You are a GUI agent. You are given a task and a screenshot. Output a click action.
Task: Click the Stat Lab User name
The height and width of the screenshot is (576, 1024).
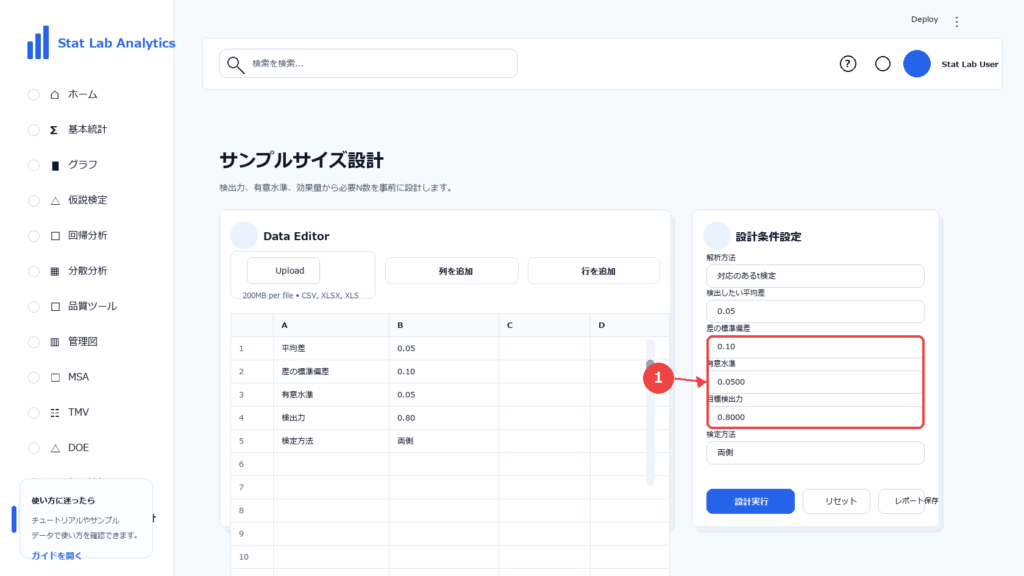pos(969,64)
